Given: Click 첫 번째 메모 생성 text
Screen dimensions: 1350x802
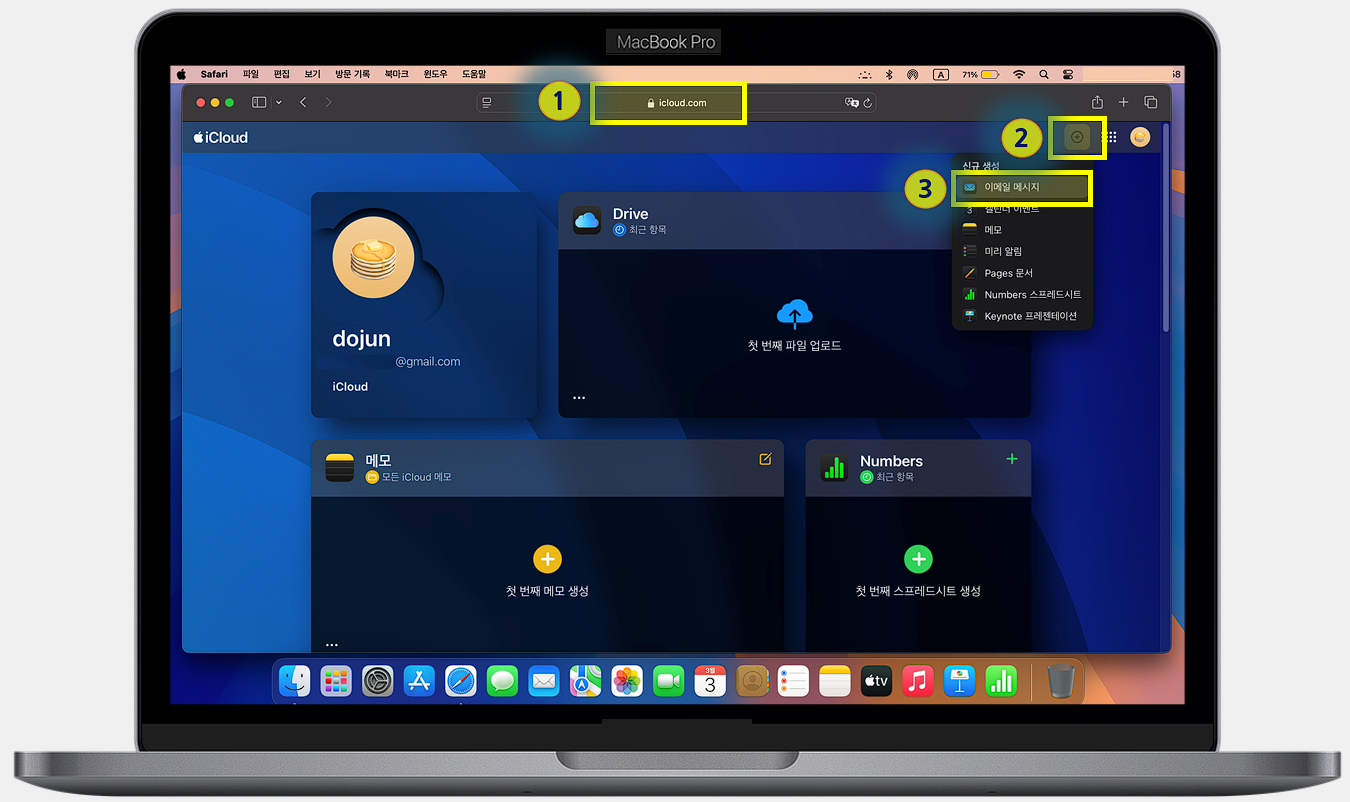Looking at the screenshot, I should [x=547, y=591].
